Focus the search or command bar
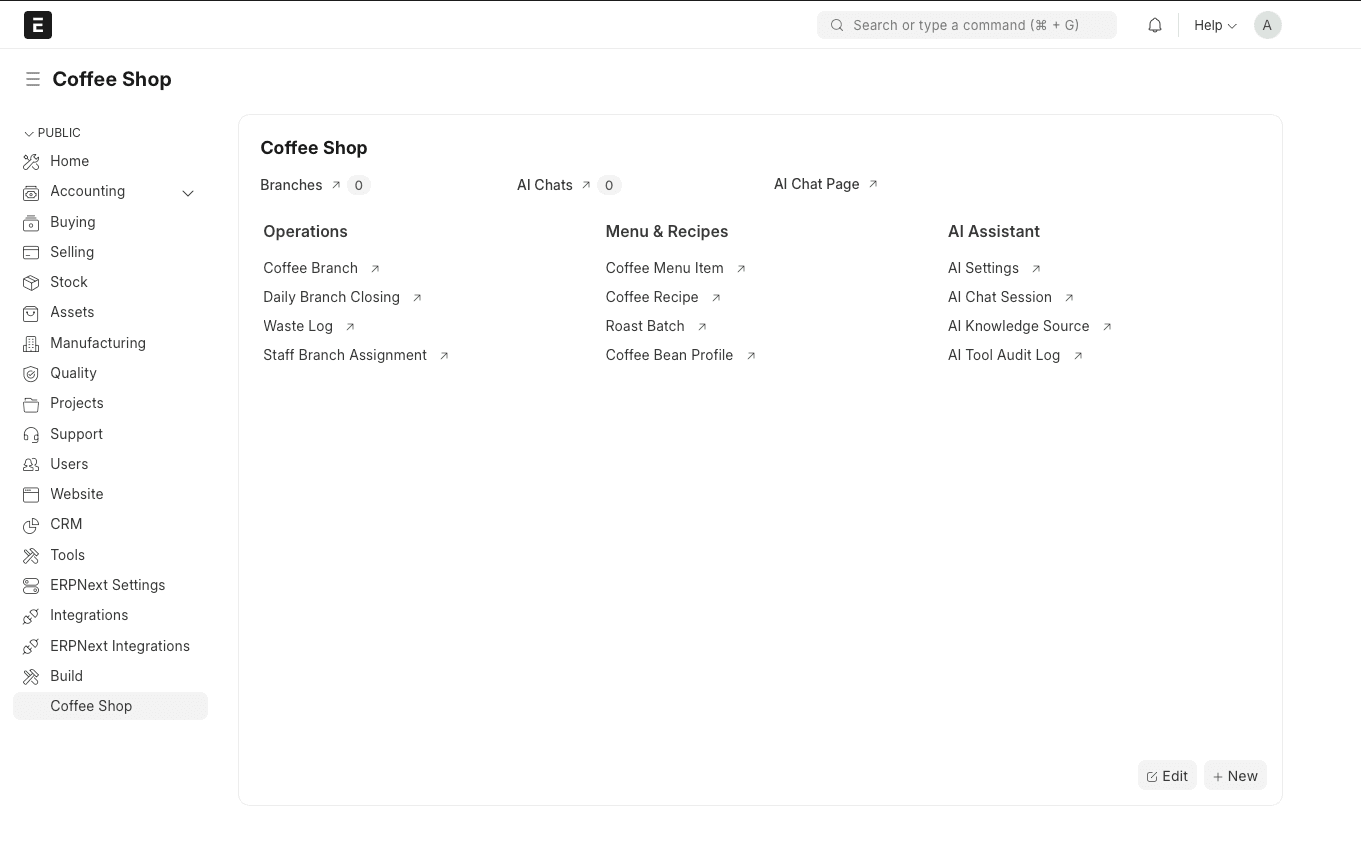The width and height of the screenshot is (1361, 855). 967,25
